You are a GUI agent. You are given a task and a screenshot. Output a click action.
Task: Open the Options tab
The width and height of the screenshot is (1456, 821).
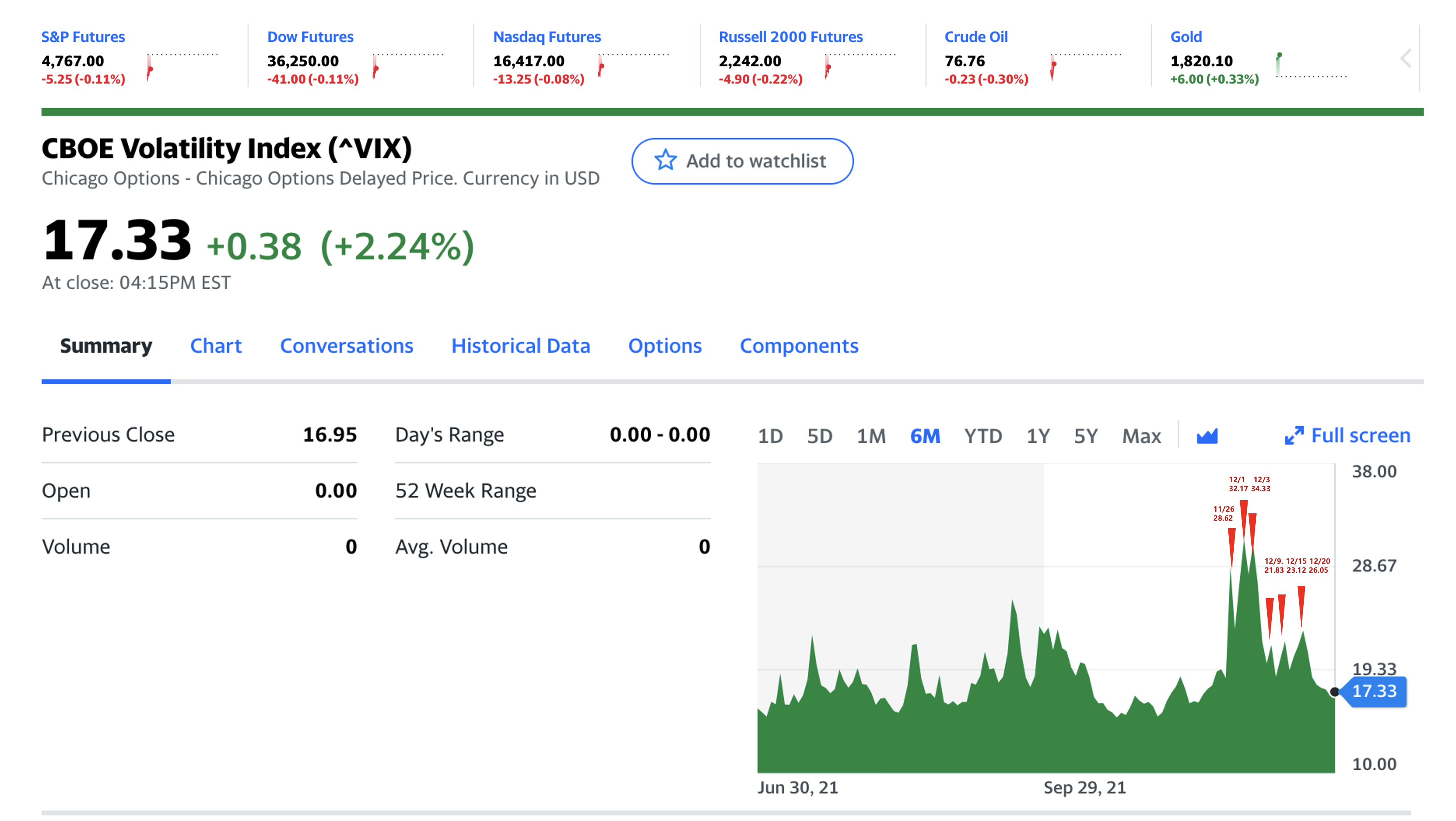pos(665,346)
